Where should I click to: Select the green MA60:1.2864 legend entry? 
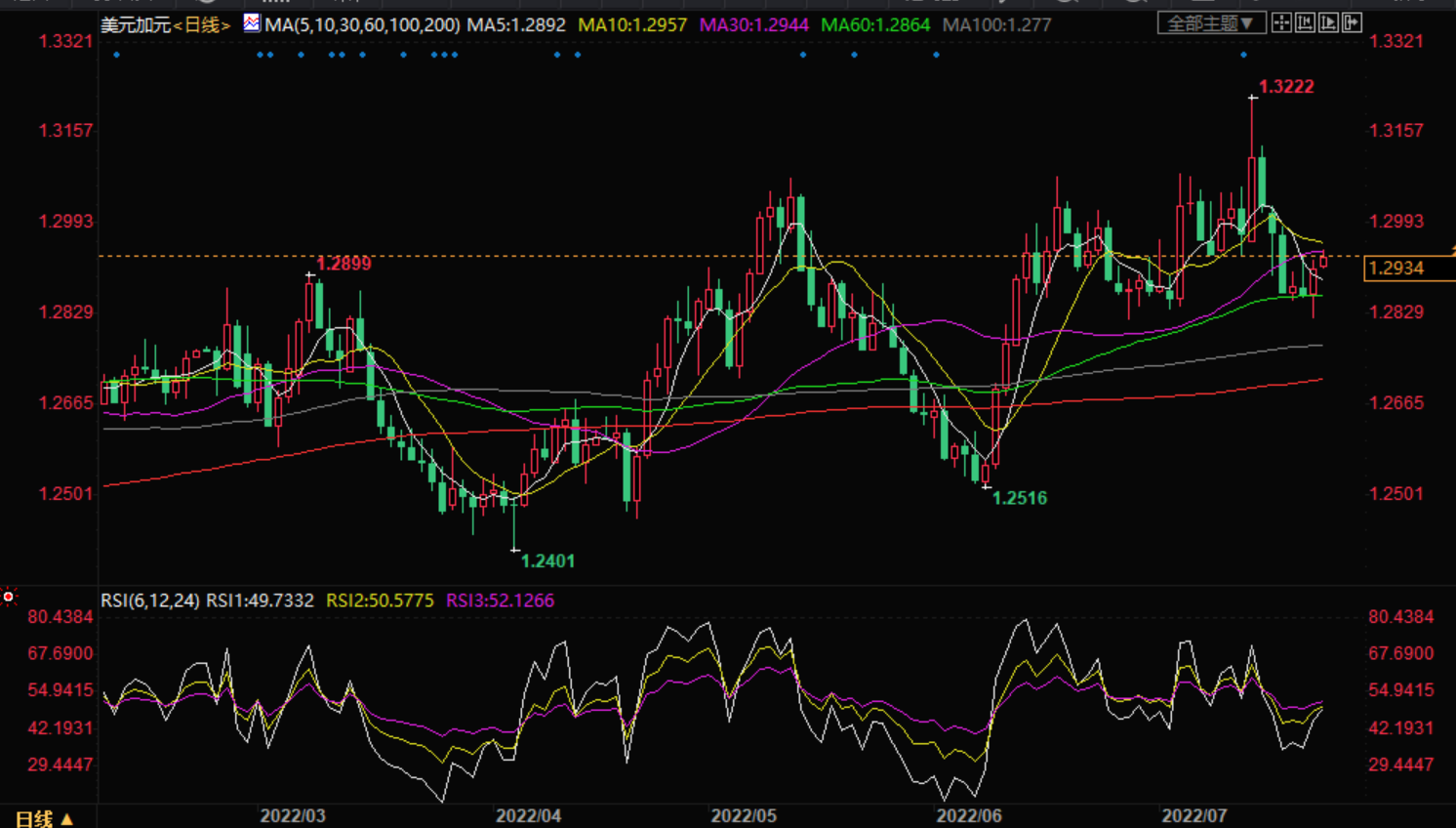point(875,24)
